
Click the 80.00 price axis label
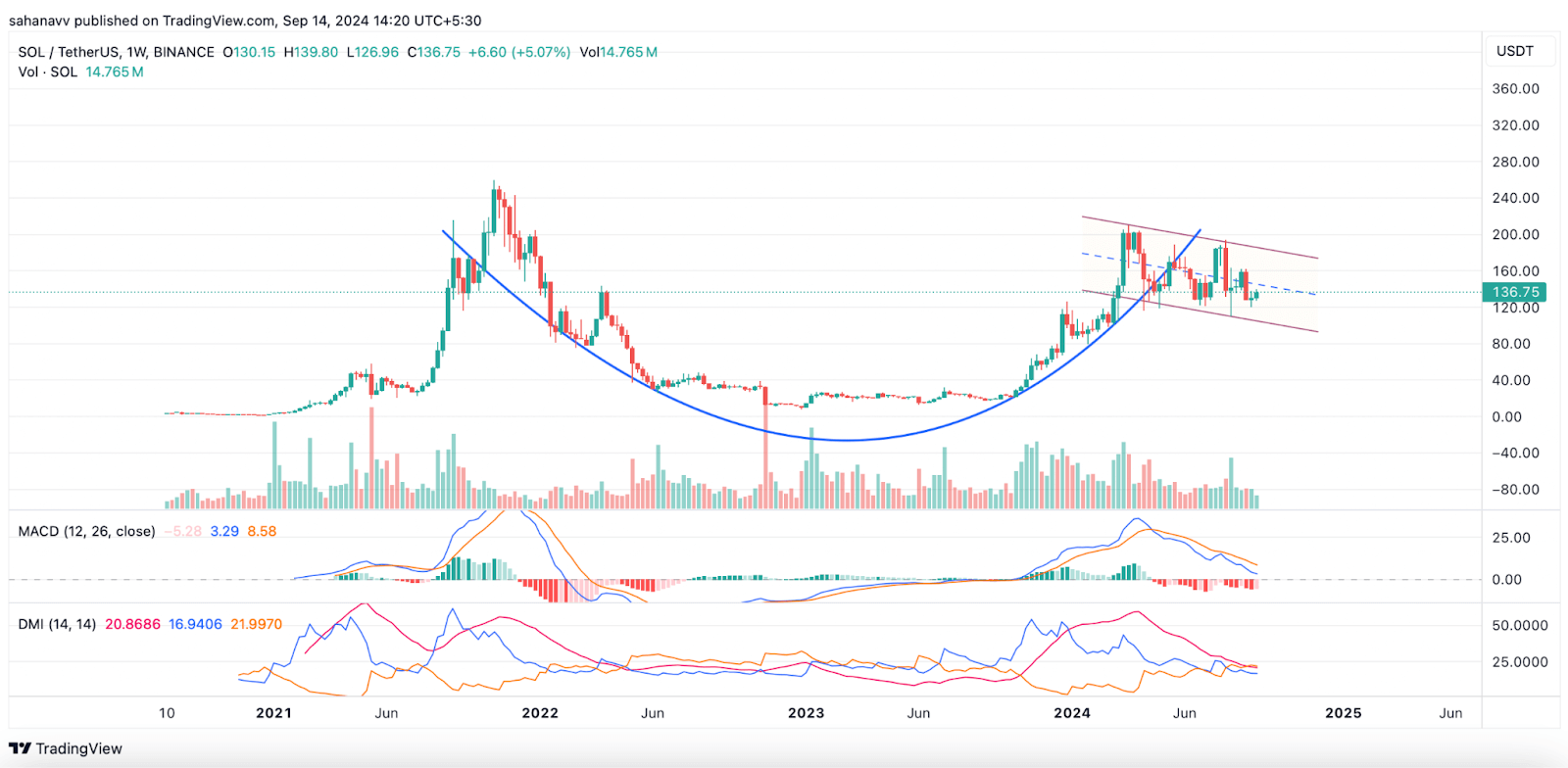(x=1511, y=344)
